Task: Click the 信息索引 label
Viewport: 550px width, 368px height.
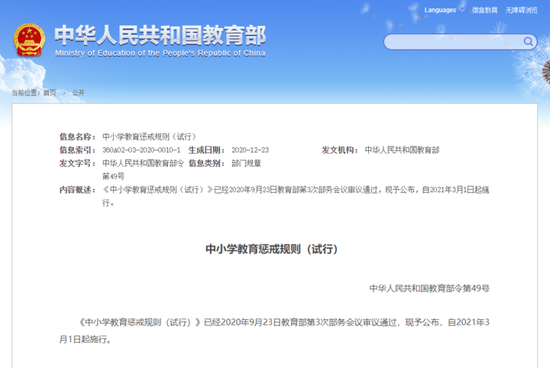Action: [x=77, y=150]
